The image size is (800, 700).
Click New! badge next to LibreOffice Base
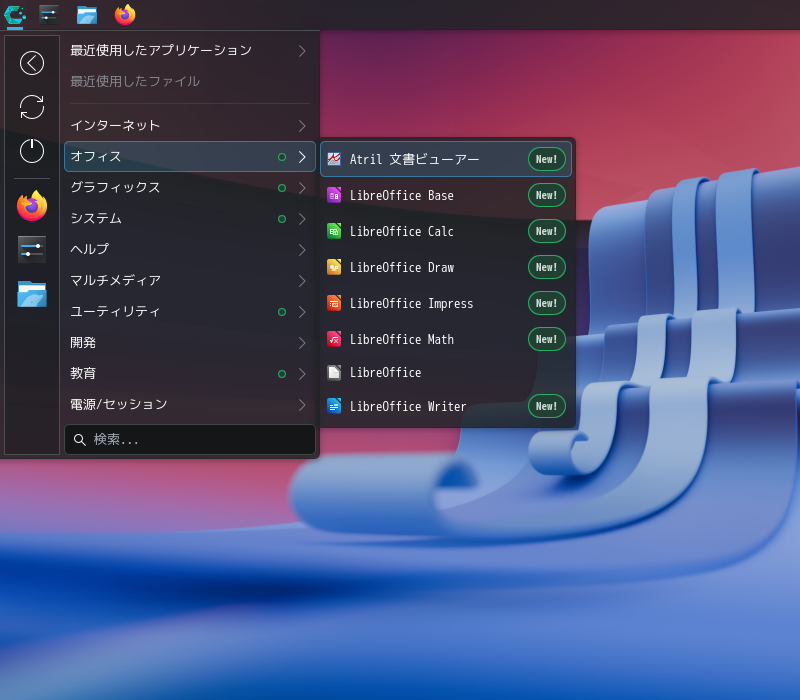pyautogui.click(x=546, y=195)
